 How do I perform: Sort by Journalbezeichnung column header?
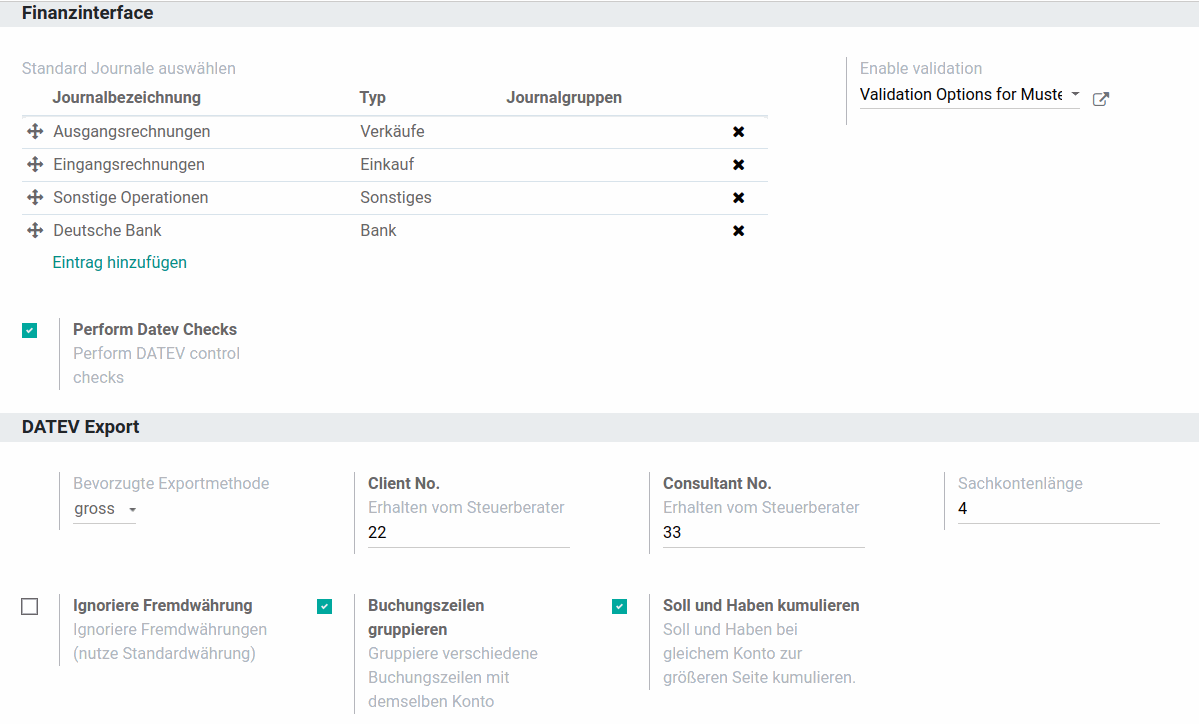click(x=126, y=98)
